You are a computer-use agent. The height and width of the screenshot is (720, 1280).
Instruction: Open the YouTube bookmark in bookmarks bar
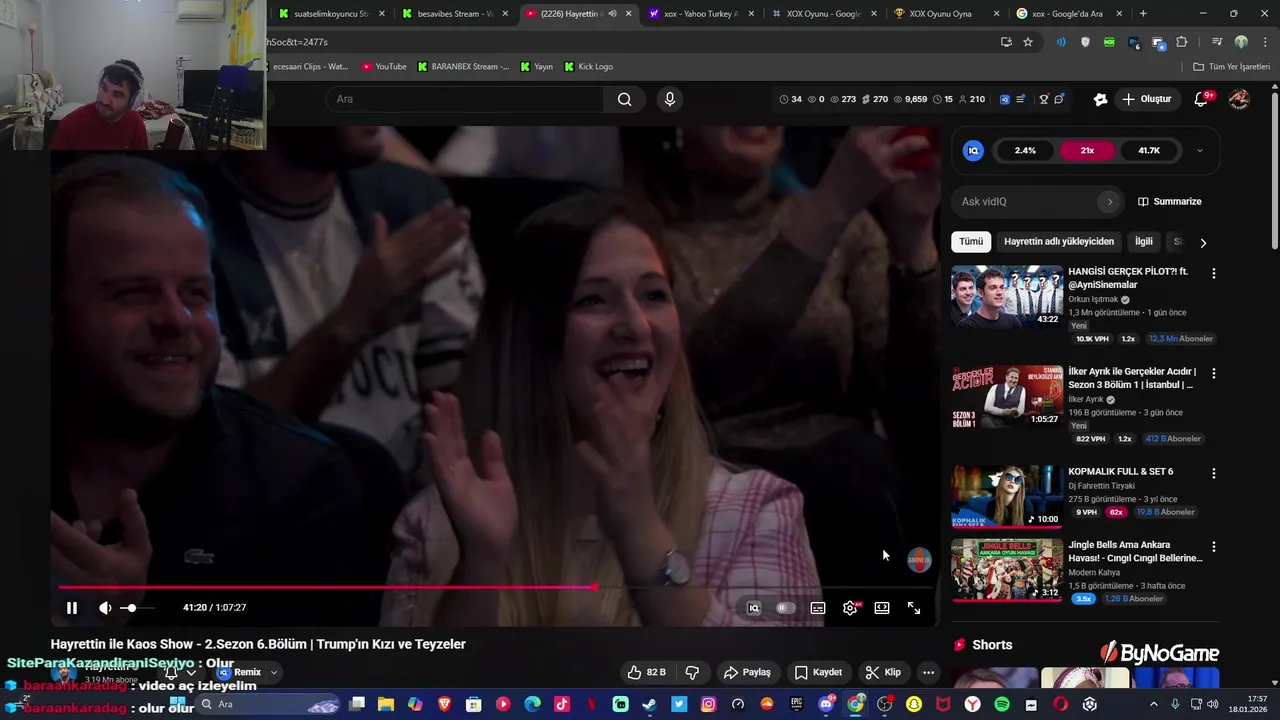[x=384, y=67]
